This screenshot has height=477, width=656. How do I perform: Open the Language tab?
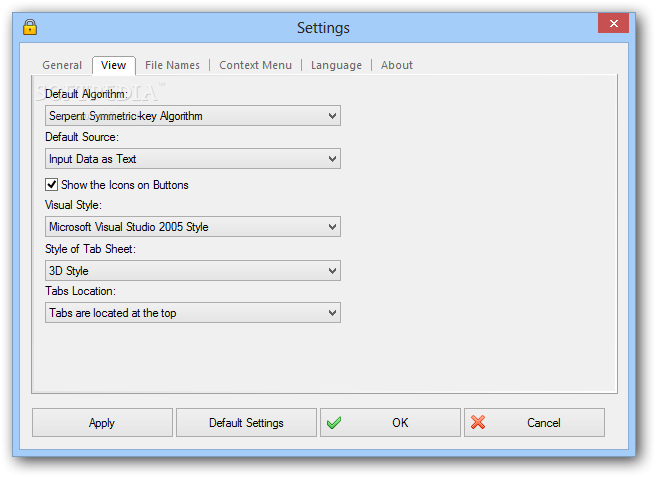point(336,65)
